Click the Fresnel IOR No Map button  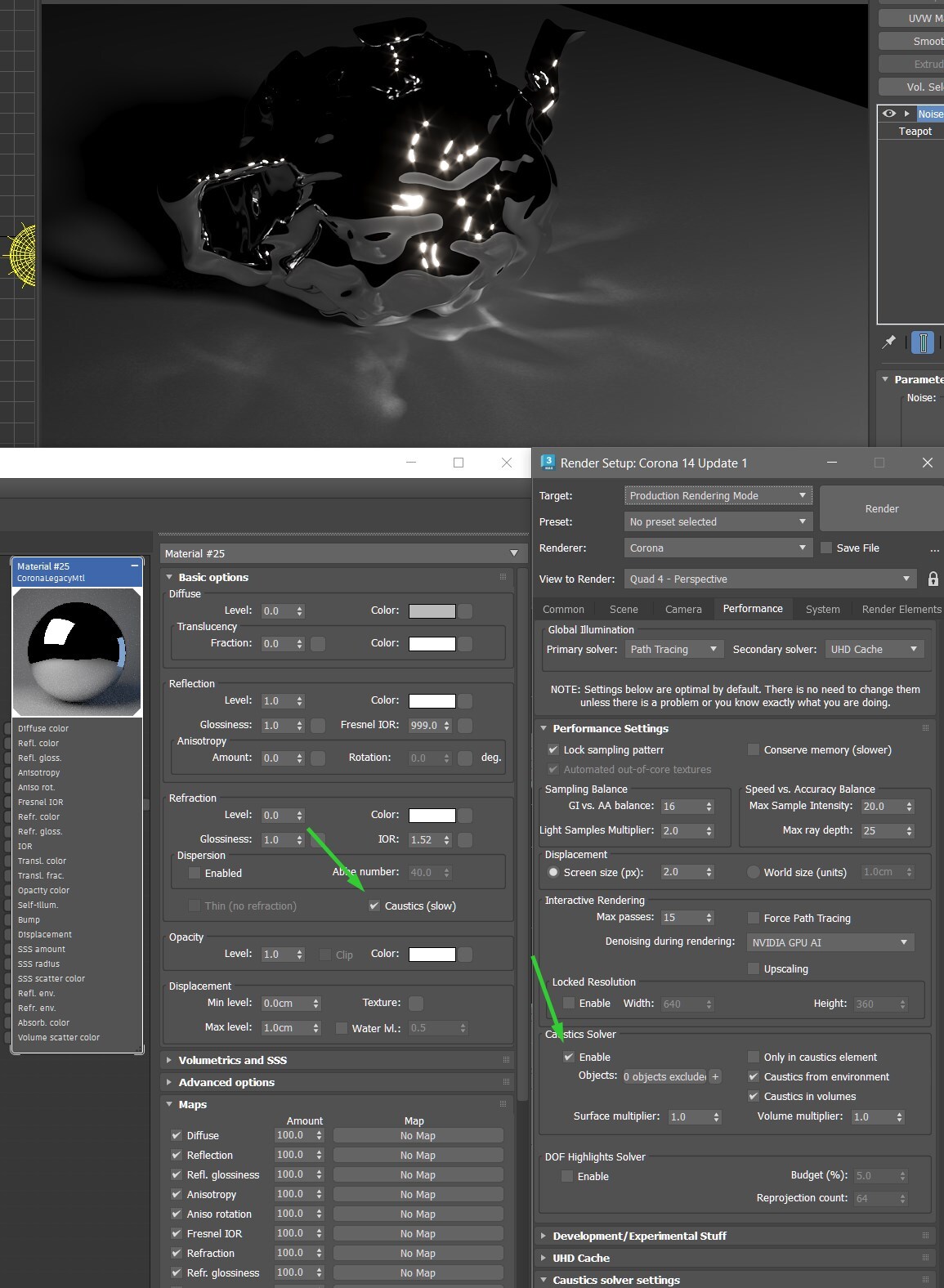coord(418,1233)
